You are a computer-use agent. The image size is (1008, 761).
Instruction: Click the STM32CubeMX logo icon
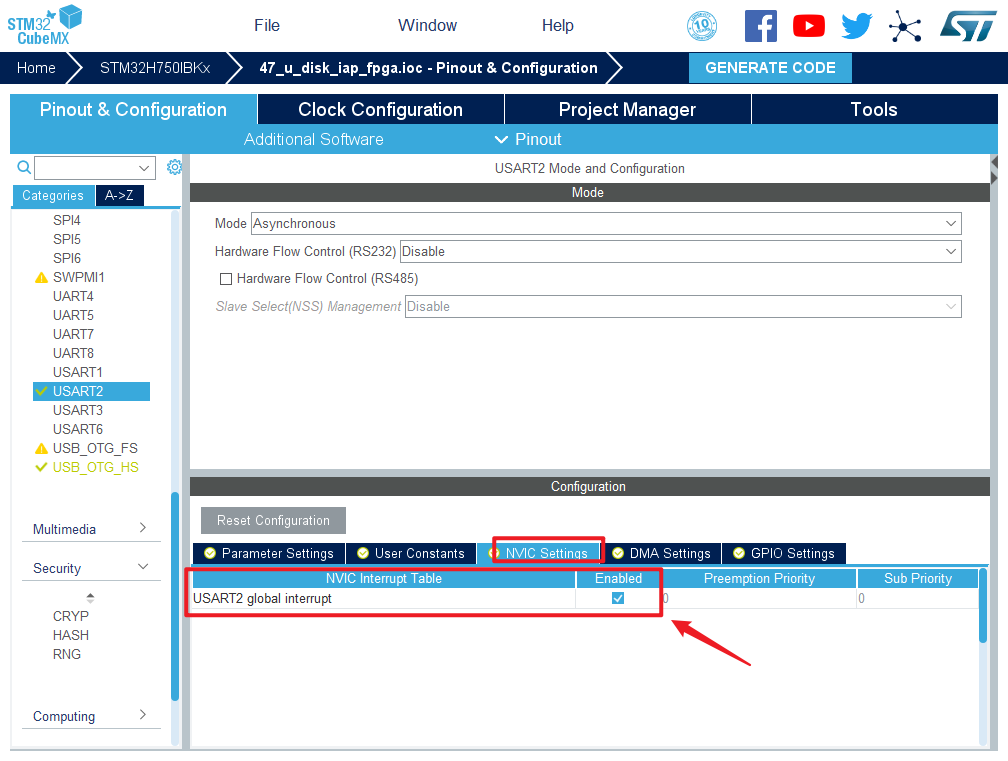tap(45, 24)
